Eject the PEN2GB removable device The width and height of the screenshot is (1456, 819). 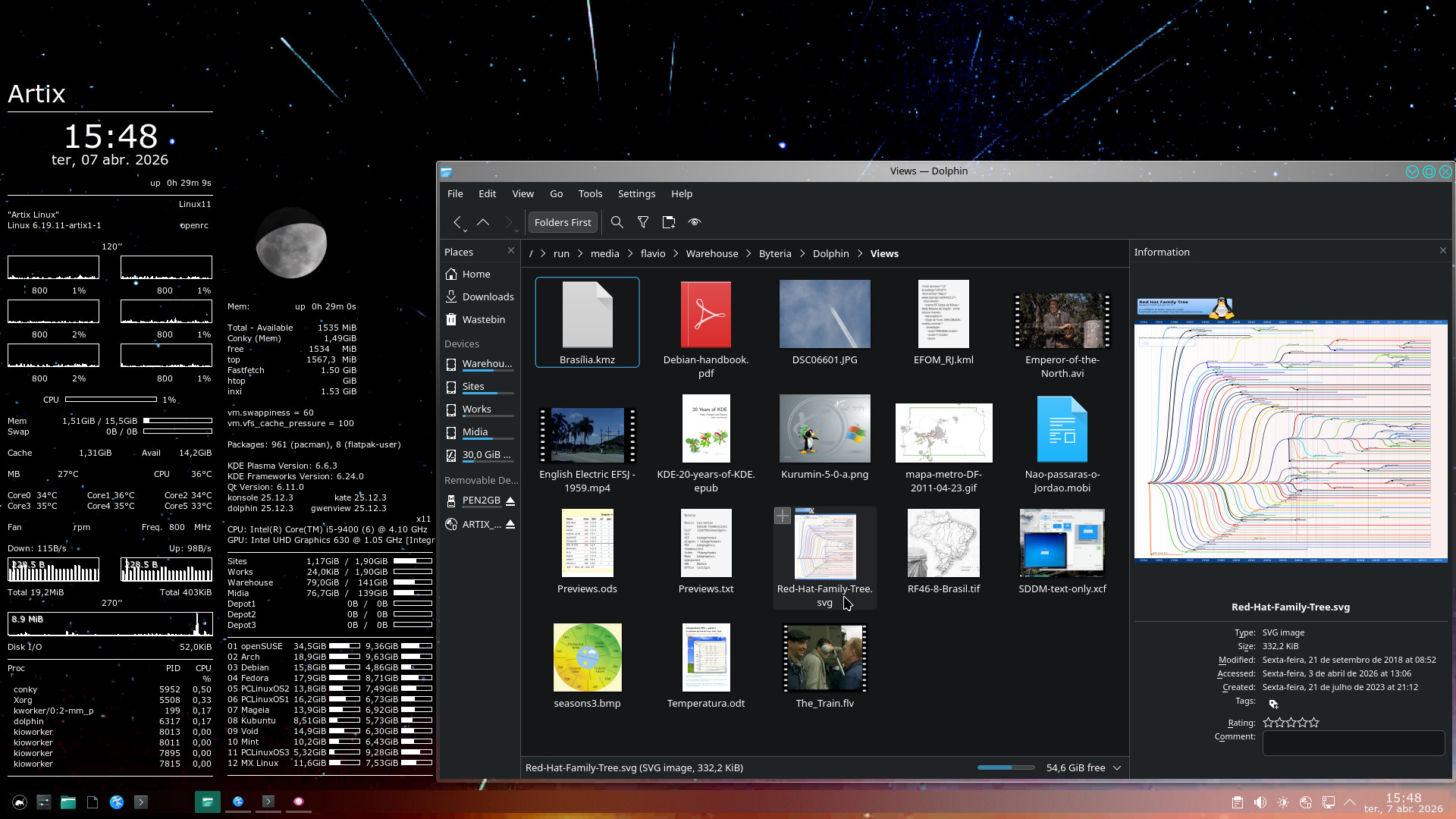(510, 500)
